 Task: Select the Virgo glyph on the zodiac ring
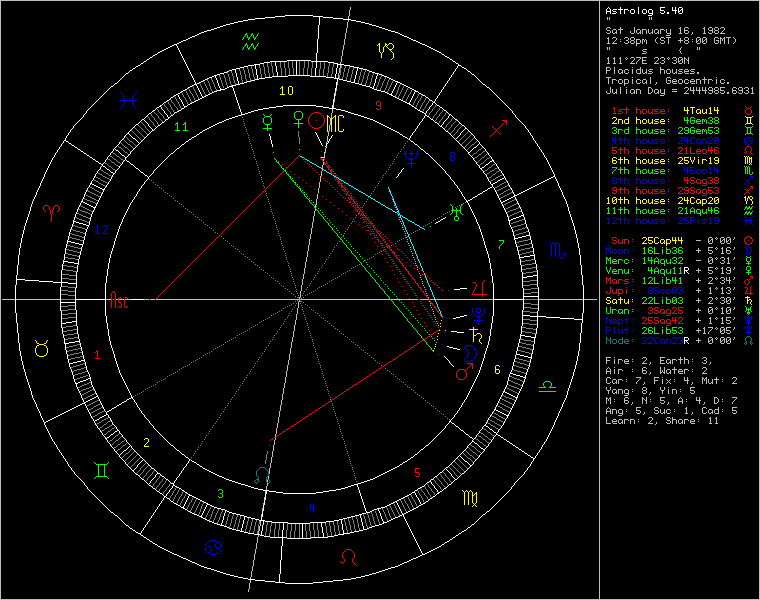coord(469,499)
